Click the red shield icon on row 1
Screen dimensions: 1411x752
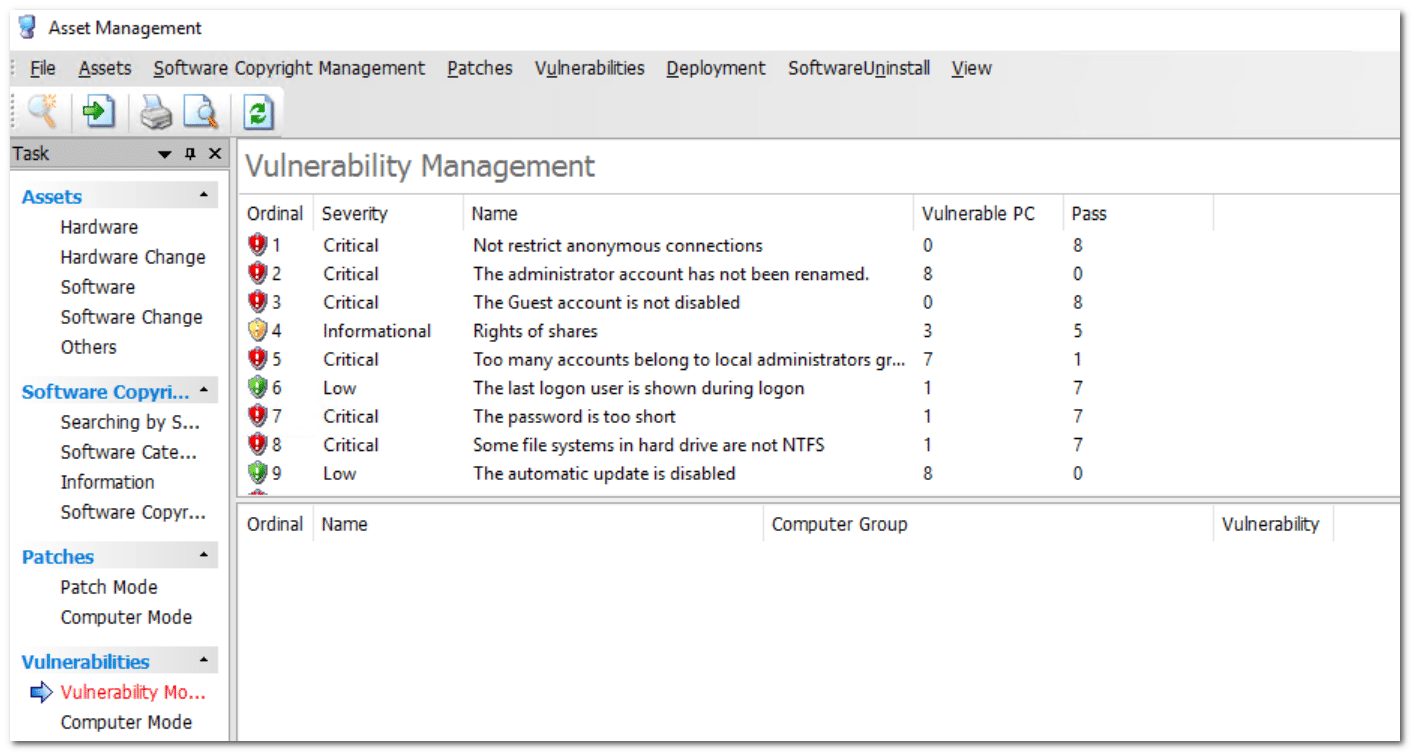(258, 245)
